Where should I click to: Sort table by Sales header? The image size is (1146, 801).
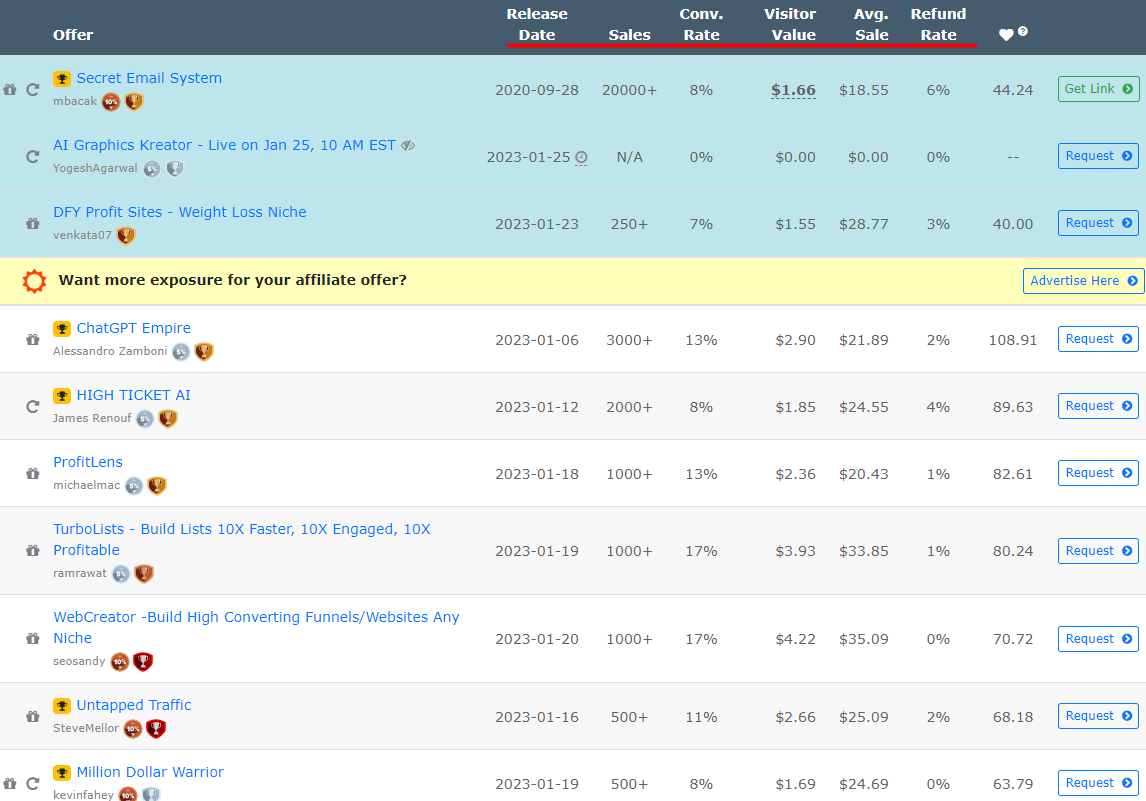click(x=629, y=35)
